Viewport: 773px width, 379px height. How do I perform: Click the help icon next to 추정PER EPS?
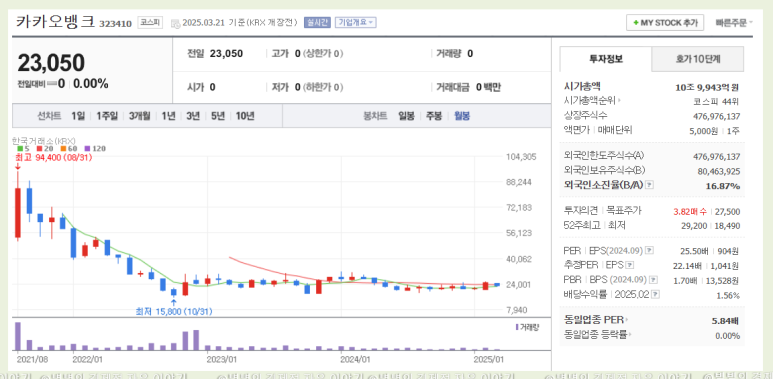tap(630, 265)
